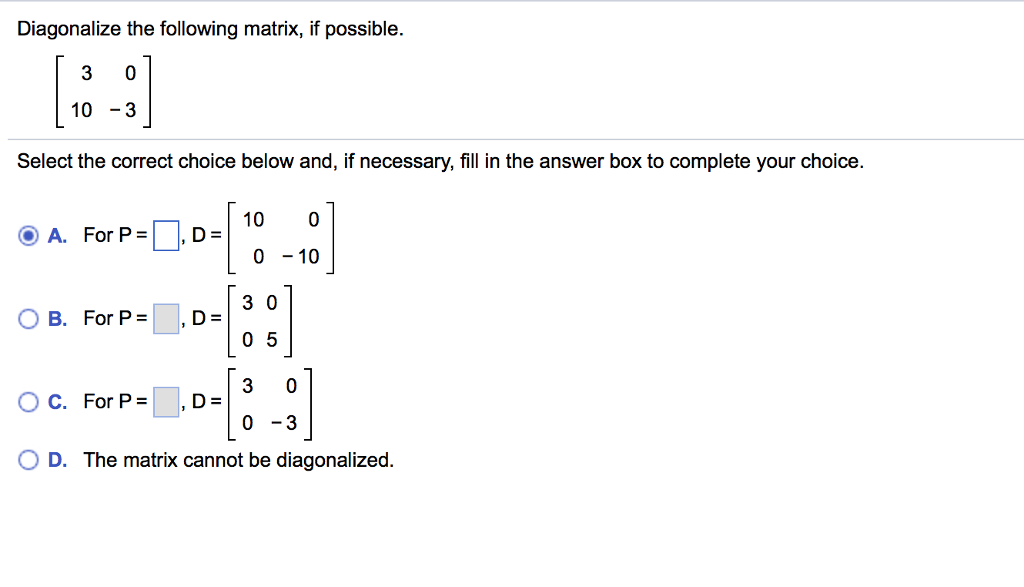Click the 'D =' label in choice B
Screen dimensions: 1024x587
[206, 318]
